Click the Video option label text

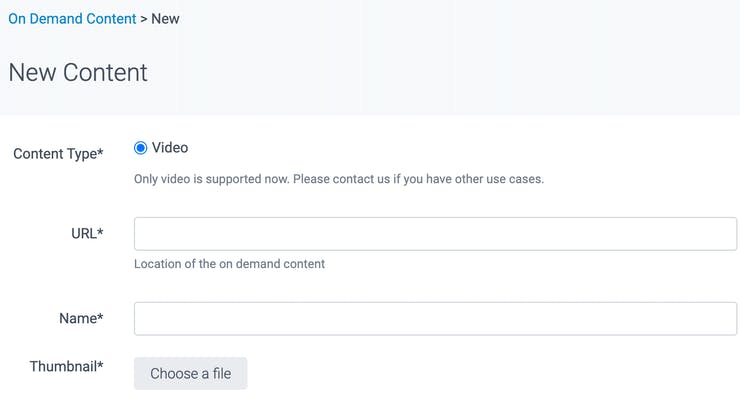(x=170, y=148)
